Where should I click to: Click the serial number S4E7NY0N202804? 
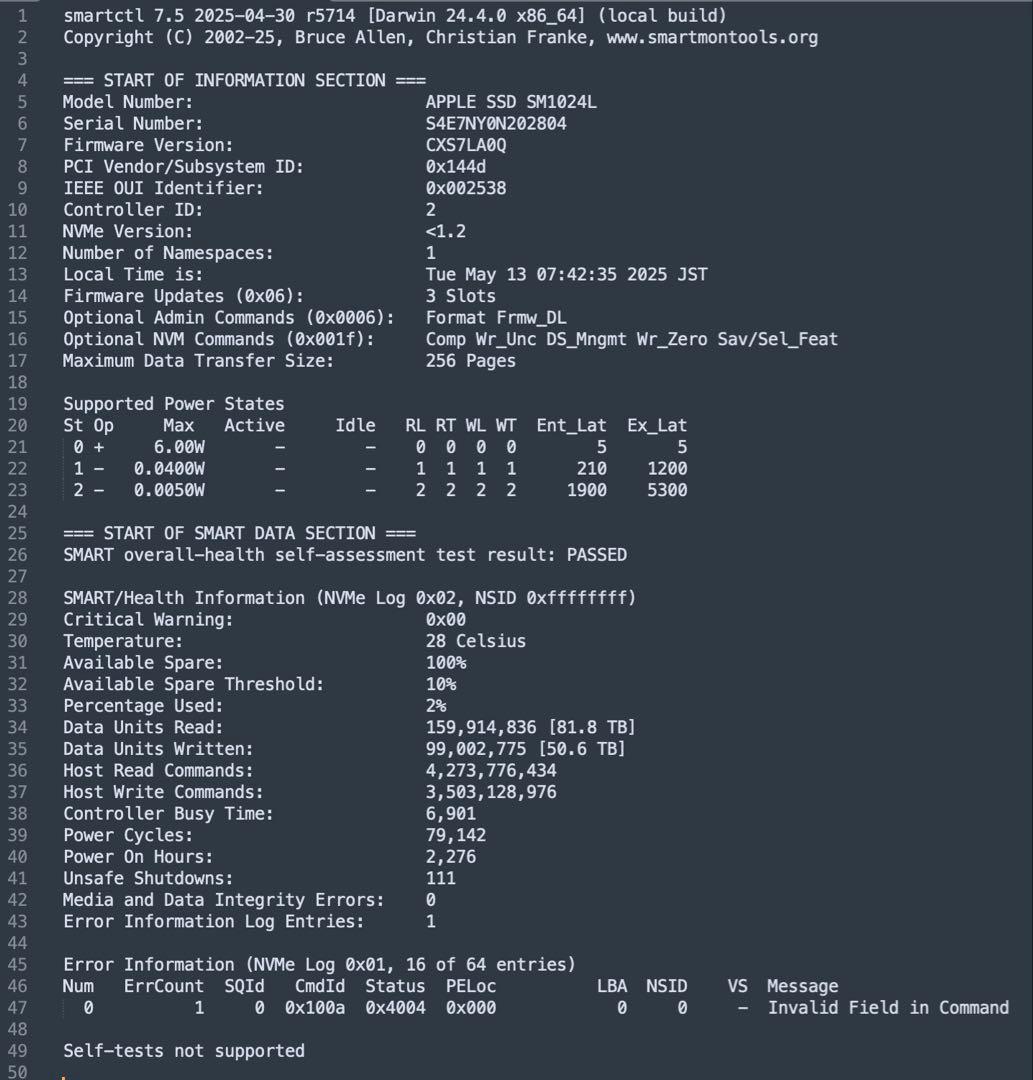[496, 123]
